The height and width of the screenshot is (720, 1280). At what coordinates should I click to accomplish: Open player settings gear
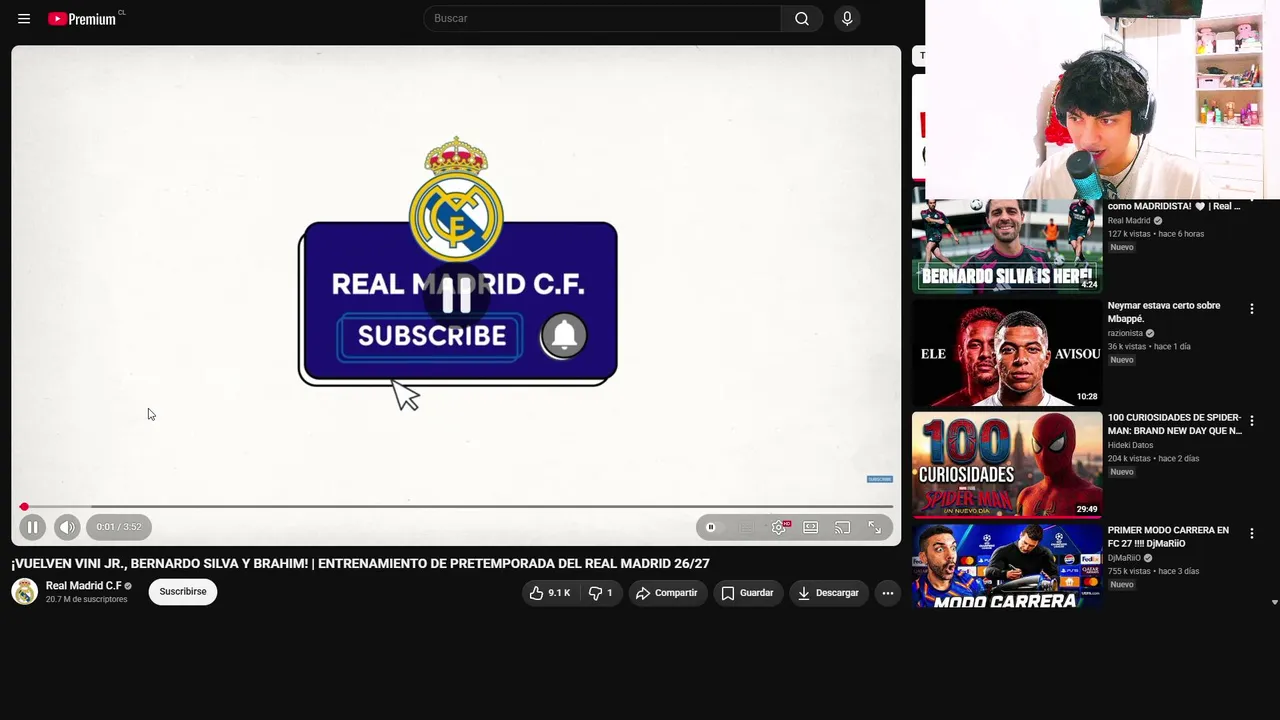tap(779, 527)
